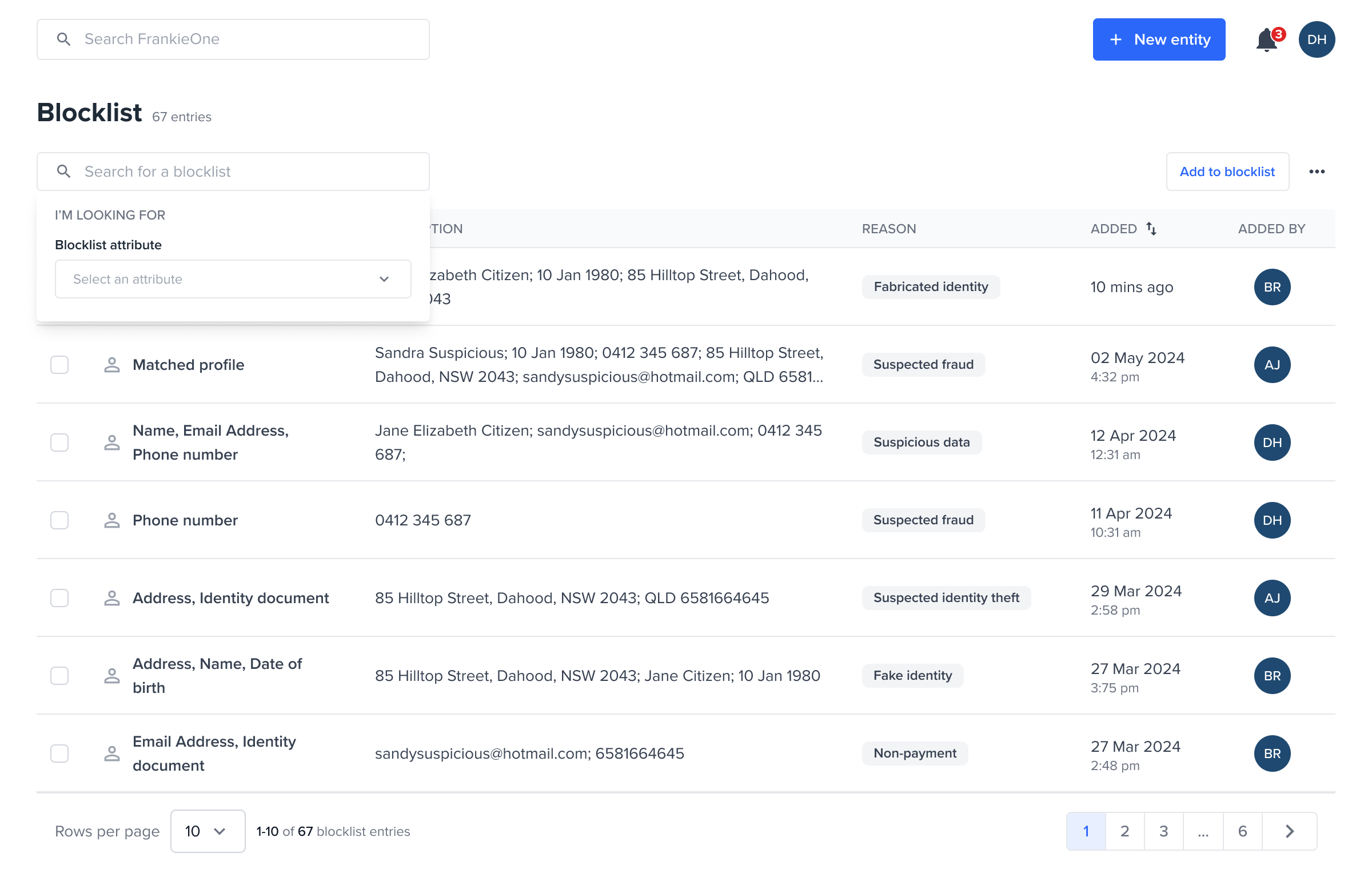The image size is (1372, 869).
Task: Tick the Address, Identity document checkbox
Action: 59,598
